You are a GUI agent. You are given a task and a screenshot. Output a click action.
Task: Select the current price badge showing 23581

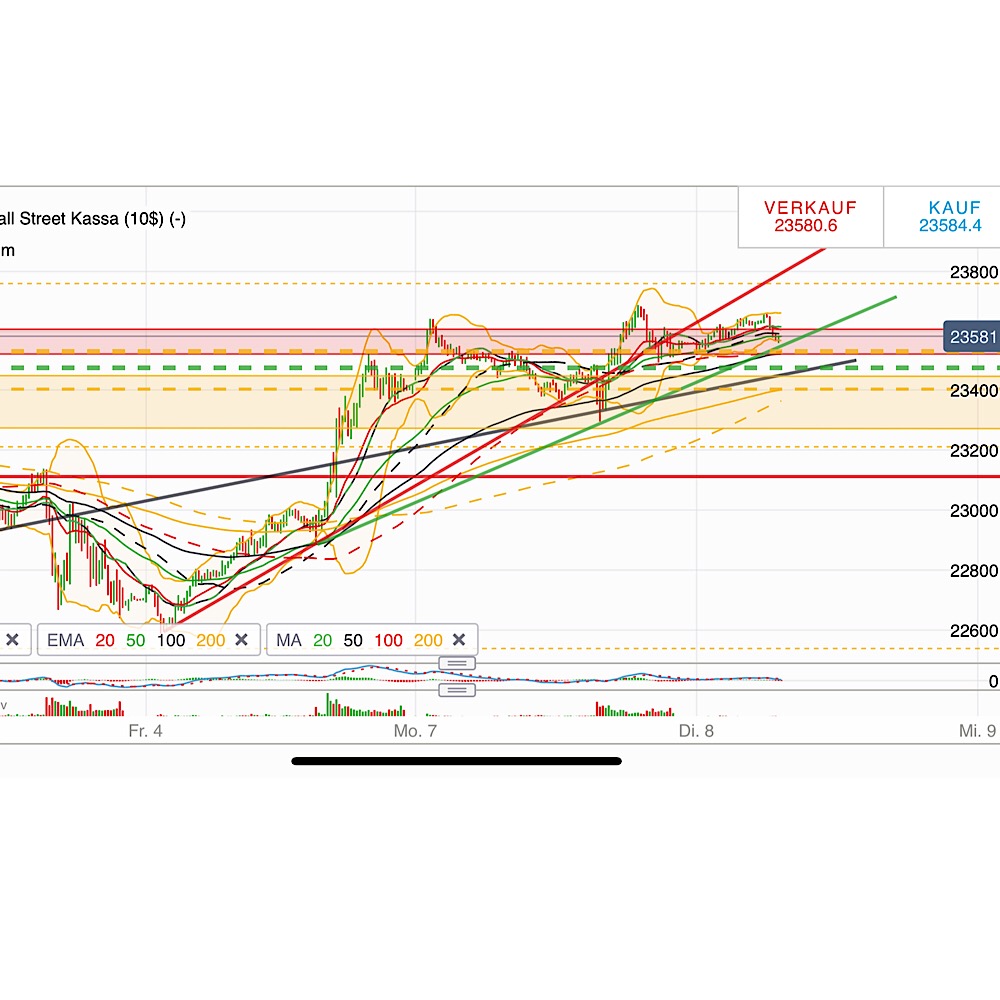[x=971, y=337]
